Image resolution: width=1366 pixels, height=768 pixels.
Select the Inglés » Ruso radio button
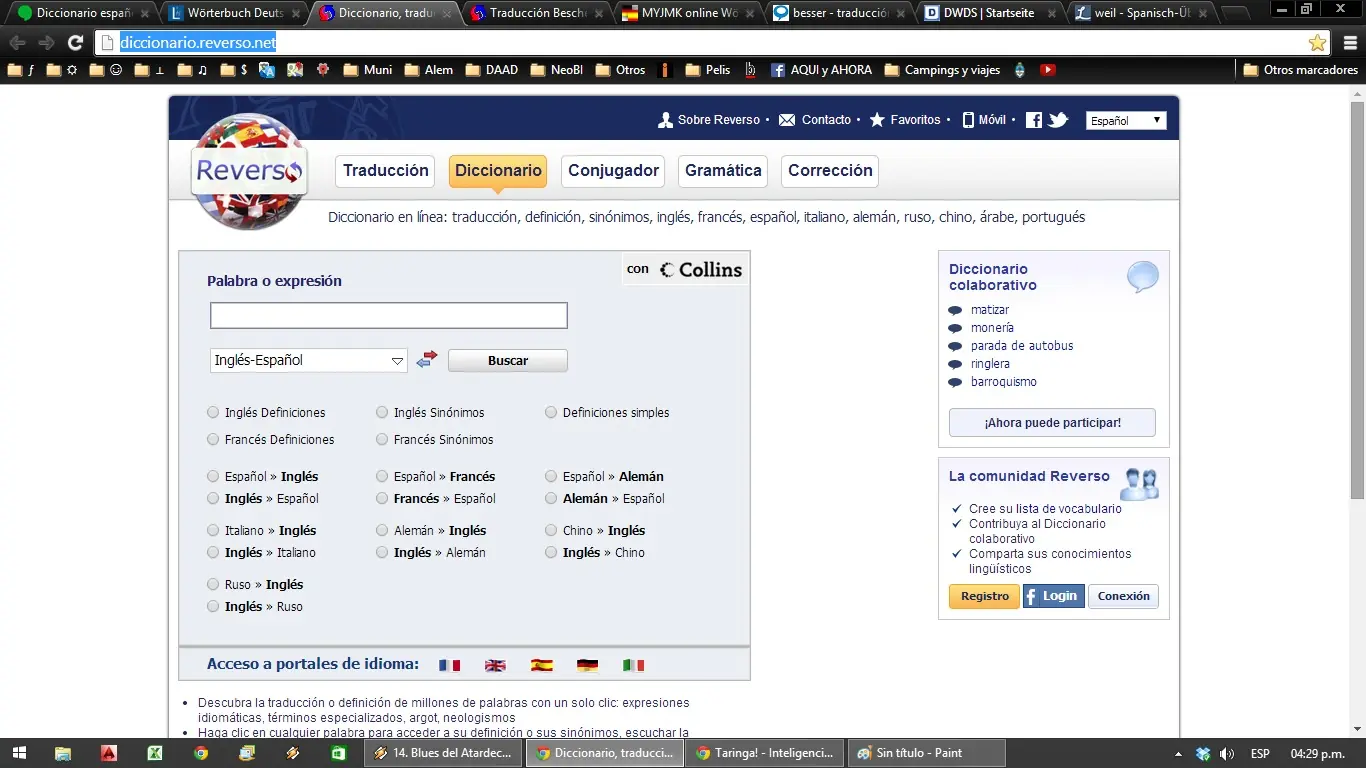pos(213,606)
